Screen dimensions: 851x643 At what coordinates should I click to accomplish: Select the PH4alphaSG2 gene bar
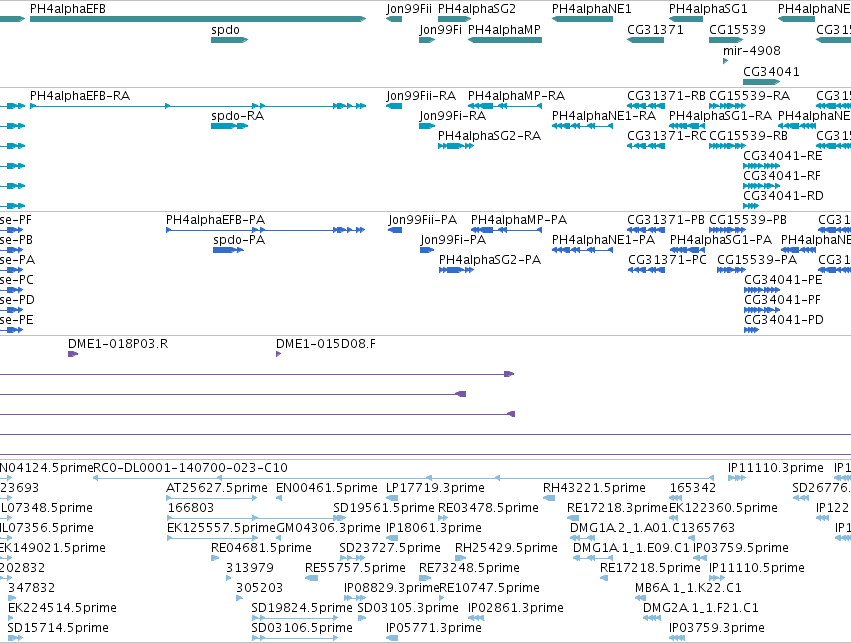455,19
